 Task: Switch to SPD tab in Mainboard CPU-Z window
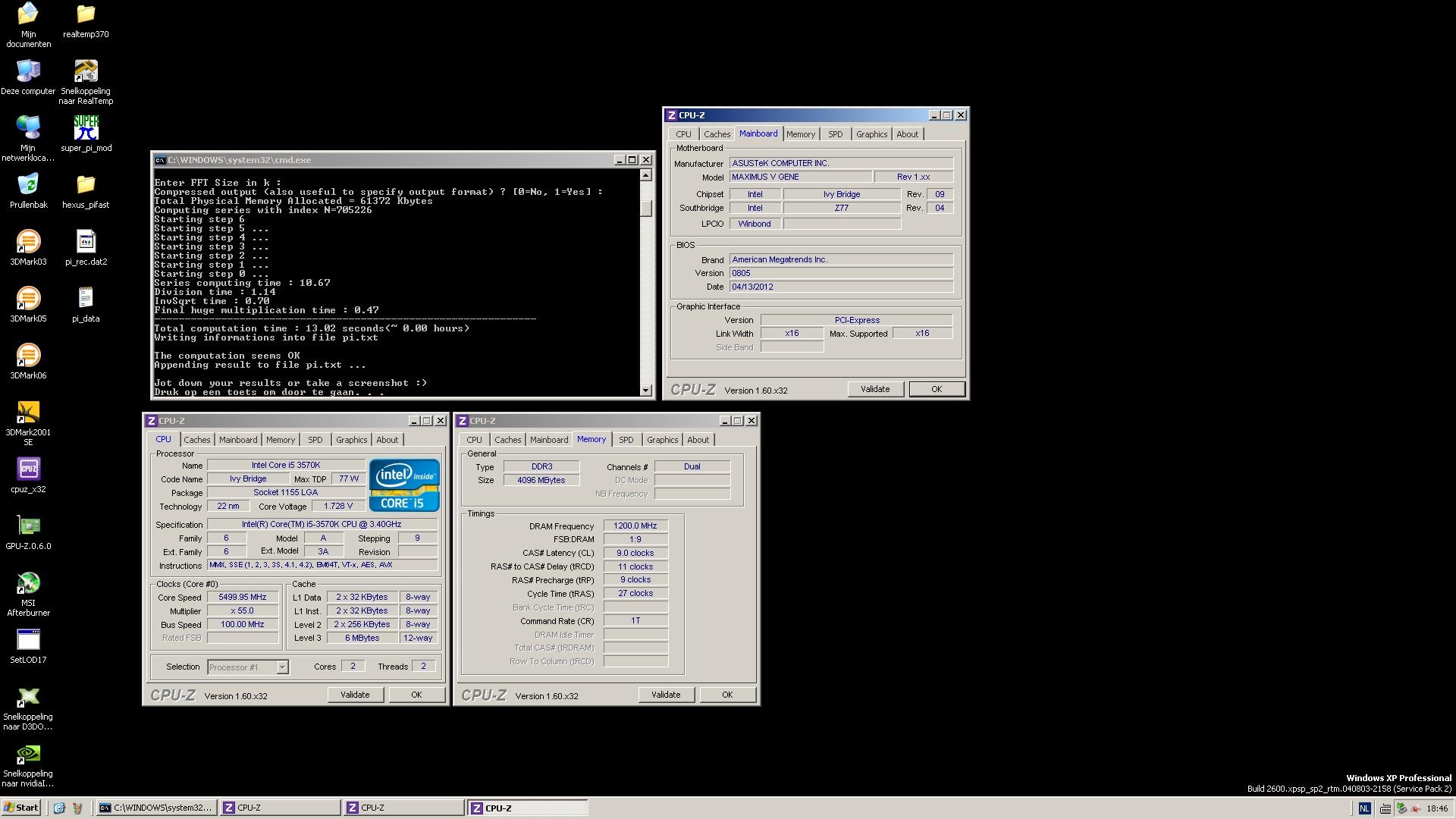pos(835,134)
